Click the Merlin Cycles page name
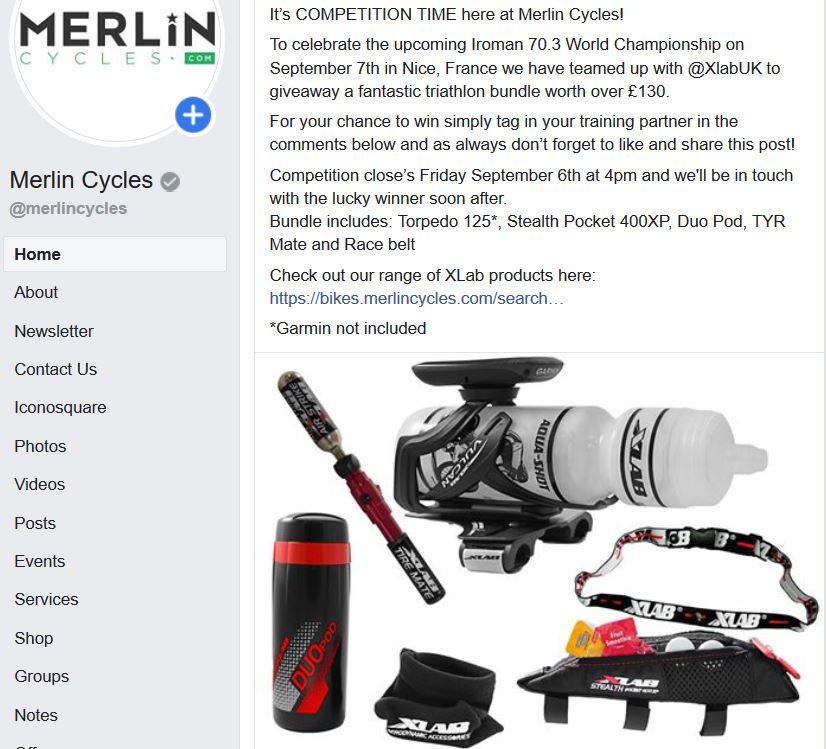Viewport: 826px width, 749px height. click(x=81, y=180)
